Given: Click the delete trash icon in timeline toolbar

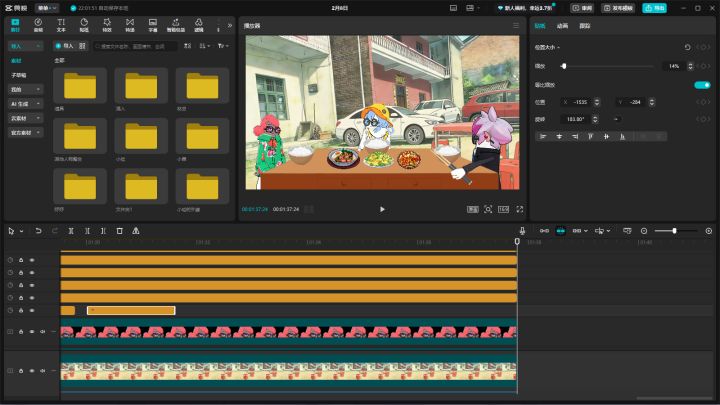Looking at the screenshot, I should point(119,230).
